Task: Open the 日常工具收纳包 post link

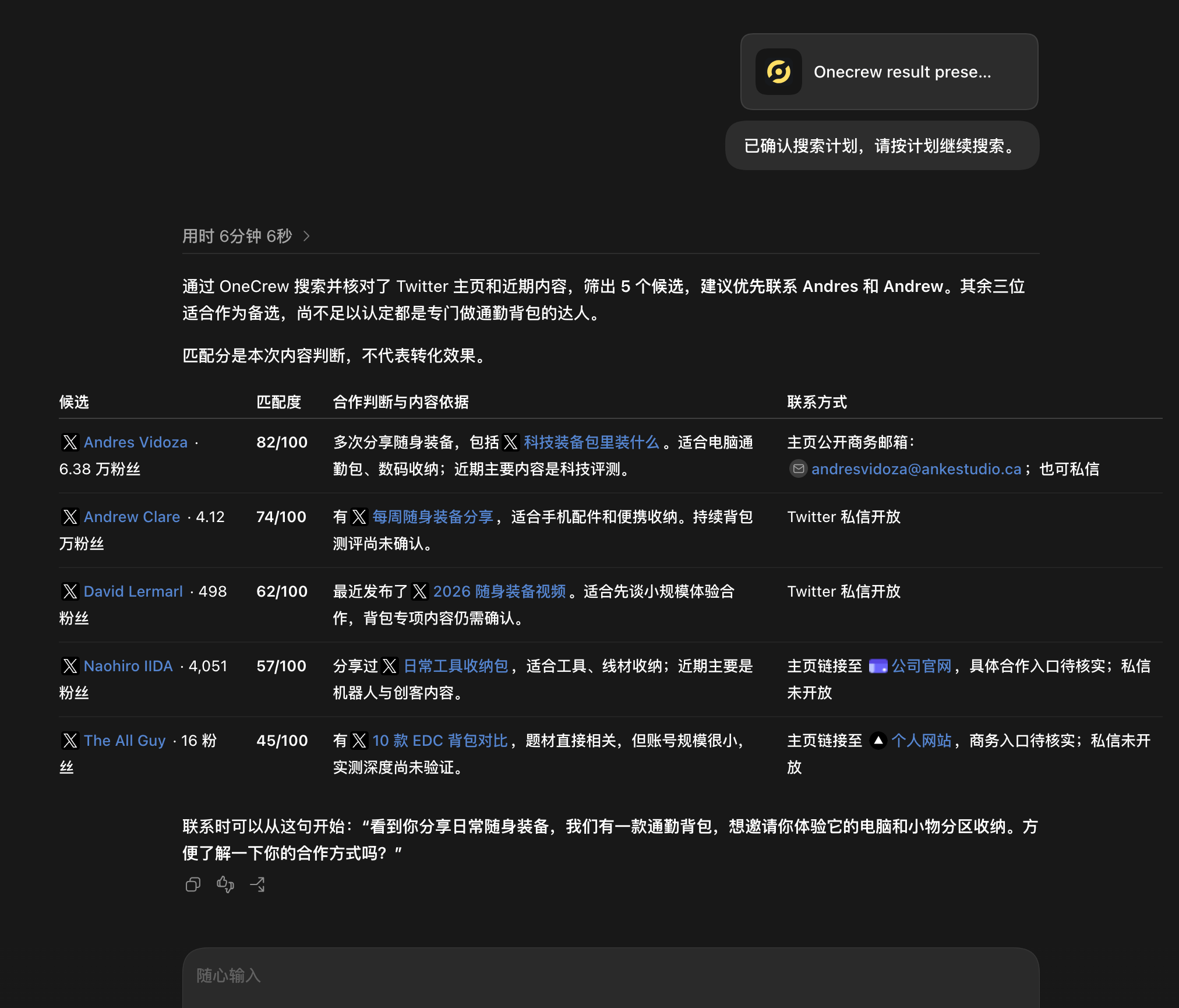Action: pos(456,666)
